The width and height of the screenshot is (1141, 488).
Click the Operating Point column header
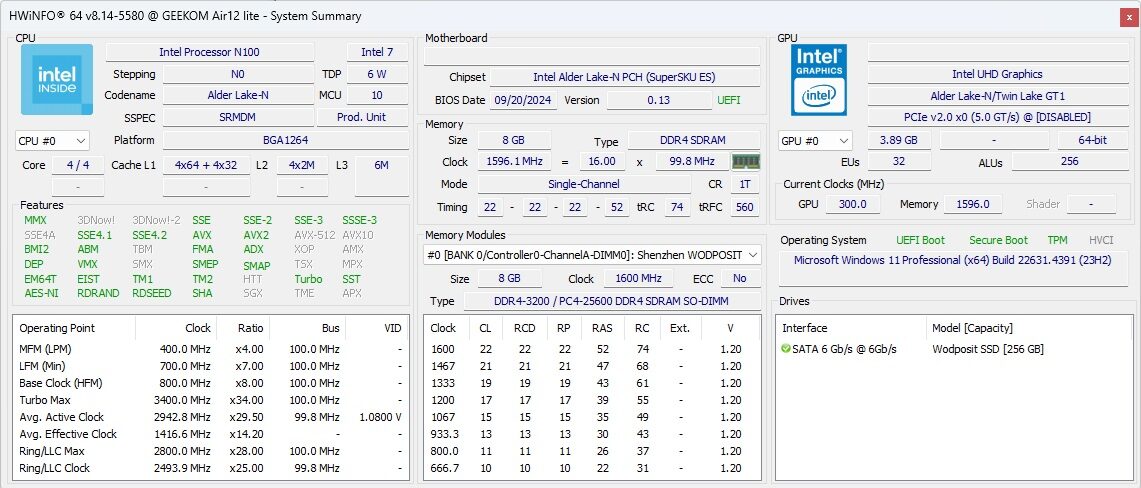pyautogui.click(x=74, y=328)
